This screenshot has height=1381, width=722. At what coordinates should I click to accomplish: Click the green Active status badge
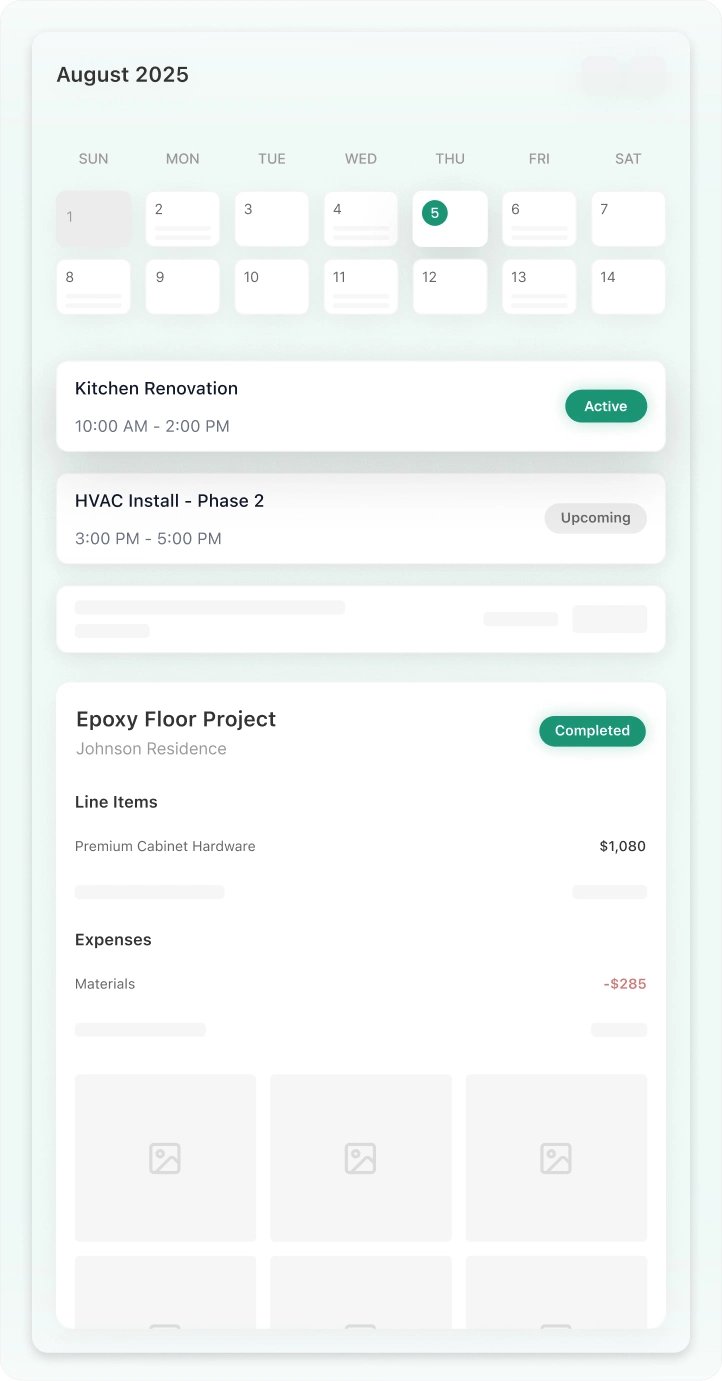[606, 406]
